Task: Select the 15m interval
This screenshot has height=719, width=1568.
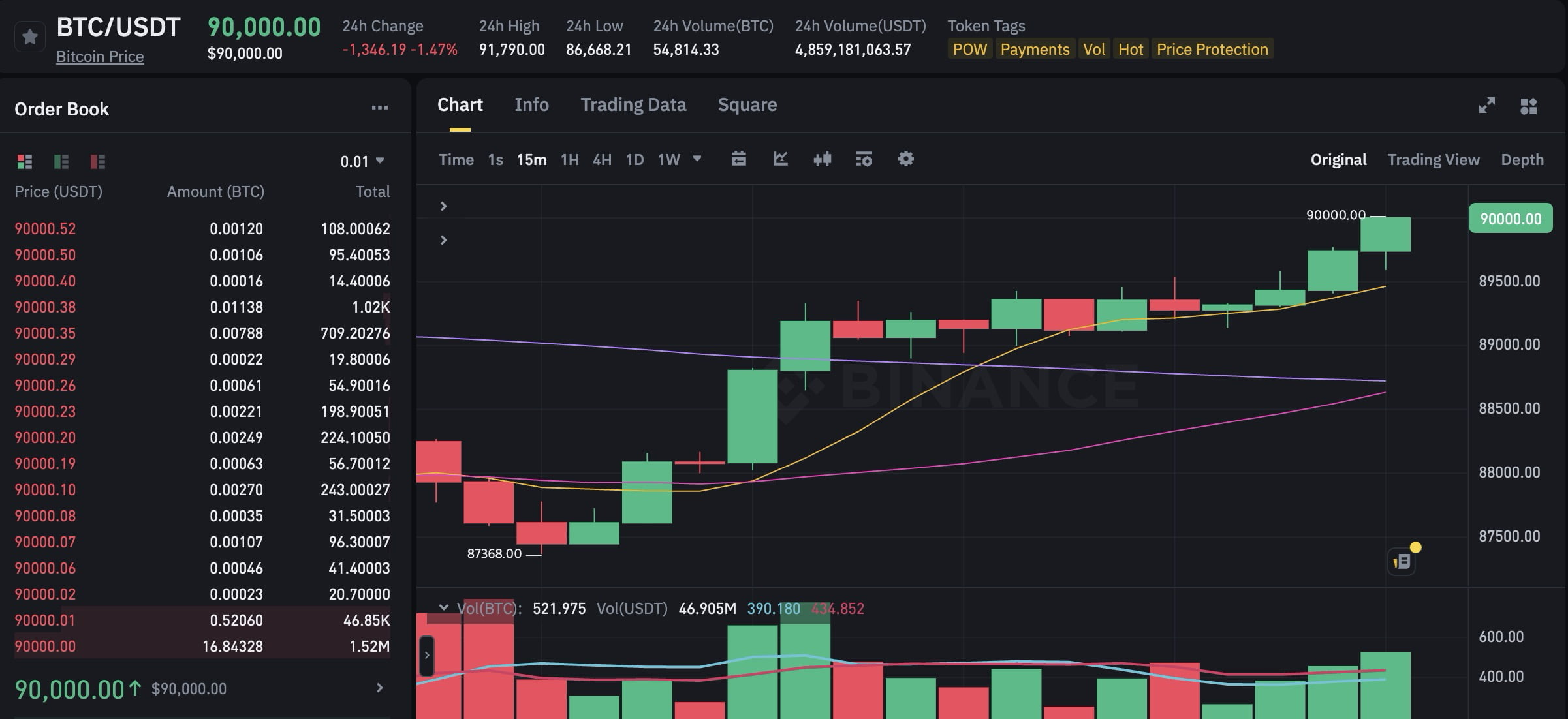Action: click(x=531, y=160)
